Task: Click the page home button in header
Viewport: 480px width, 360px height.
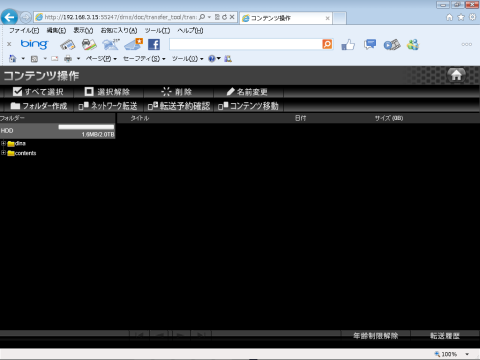Action: [456, 75]
